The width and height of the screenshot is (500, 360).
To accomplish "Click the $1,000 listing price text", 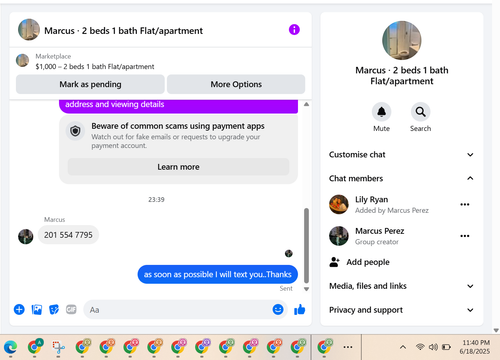I will [x=95, y=67].
